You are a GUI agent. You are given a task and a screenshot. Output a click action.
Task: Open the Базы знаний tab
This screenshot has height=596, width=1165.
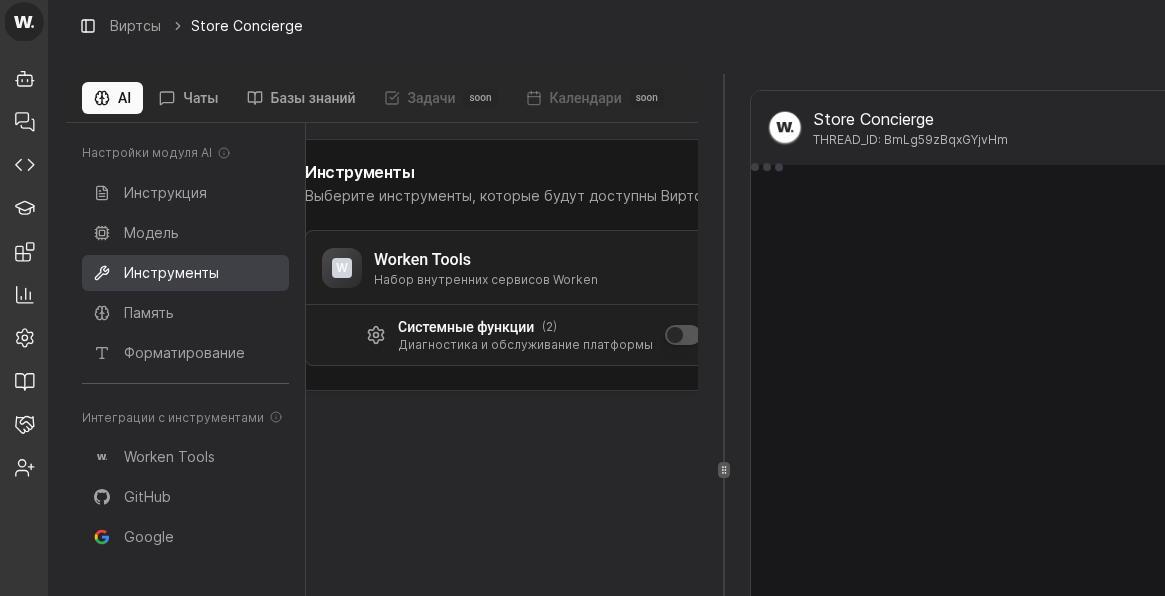(301, 98)
